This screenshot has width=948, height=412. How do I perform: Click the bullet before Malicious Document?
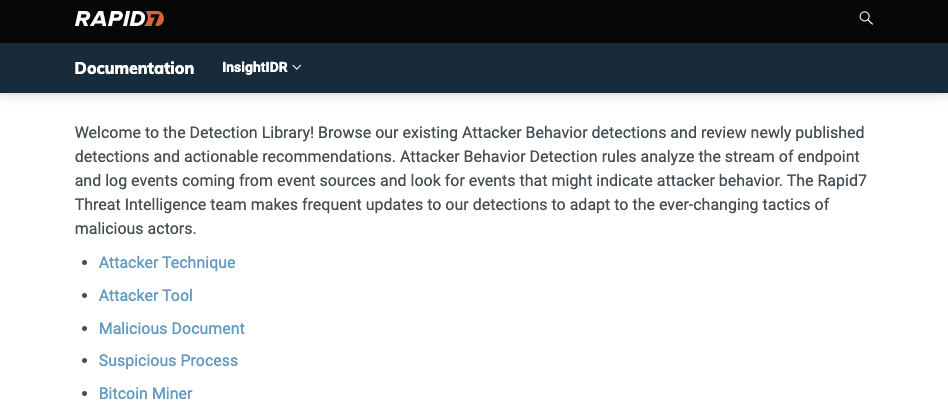point(83,329)
